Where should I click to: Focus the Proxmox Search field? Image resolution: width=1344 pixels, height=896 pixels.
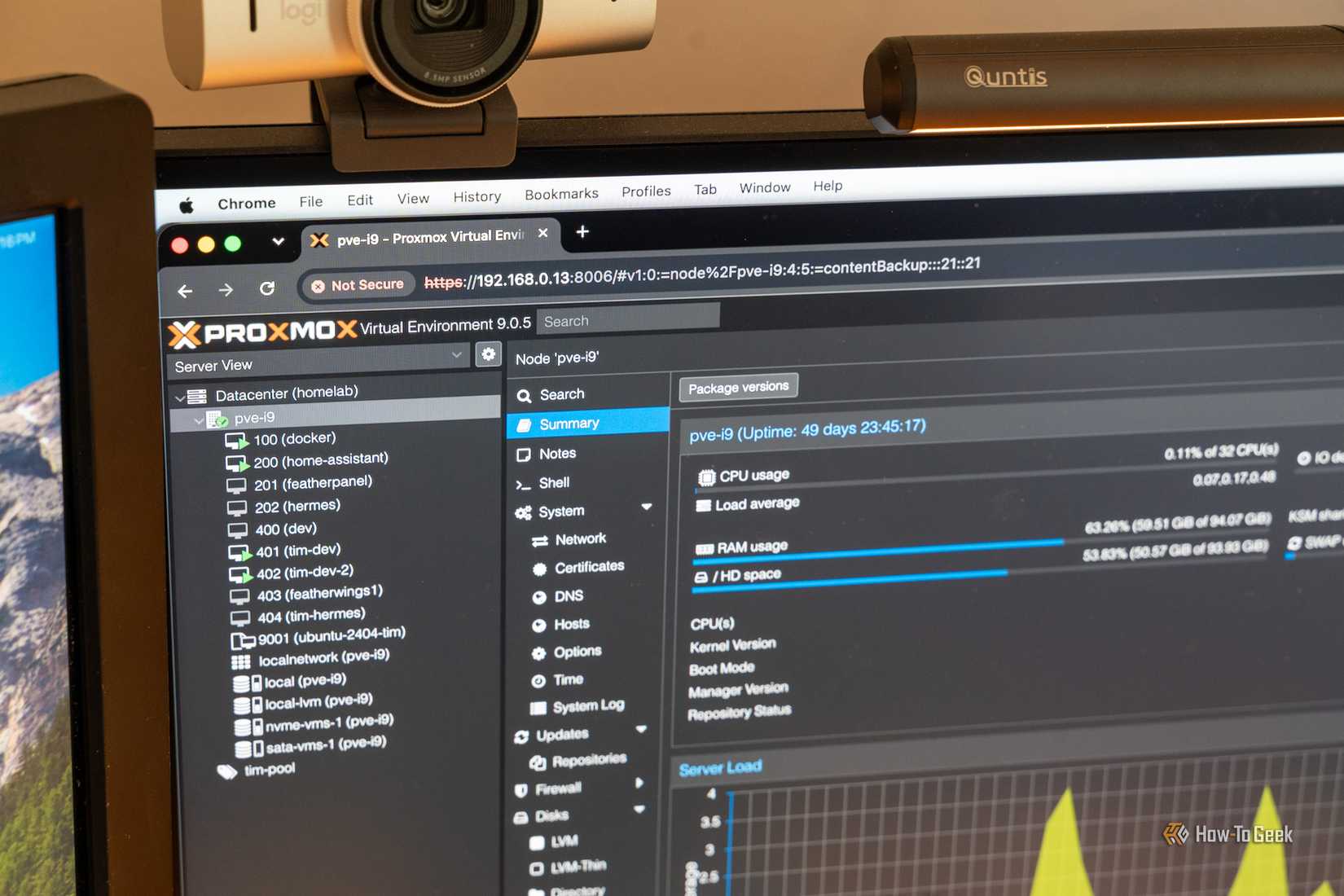628,319
